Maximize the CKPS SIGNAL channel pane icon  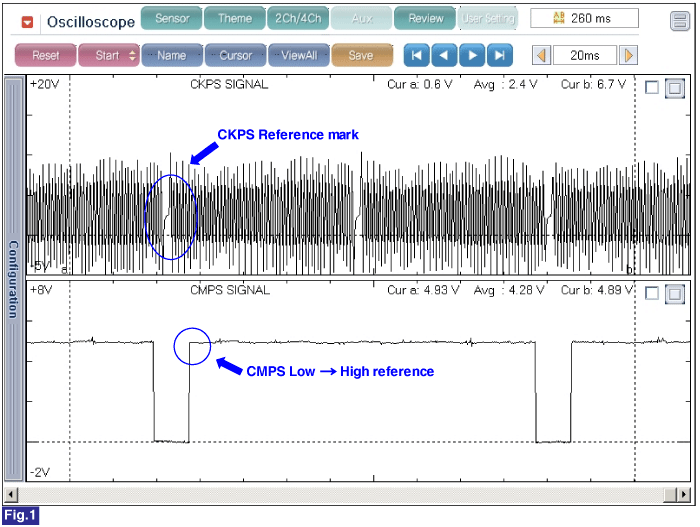tap(675, 88)
